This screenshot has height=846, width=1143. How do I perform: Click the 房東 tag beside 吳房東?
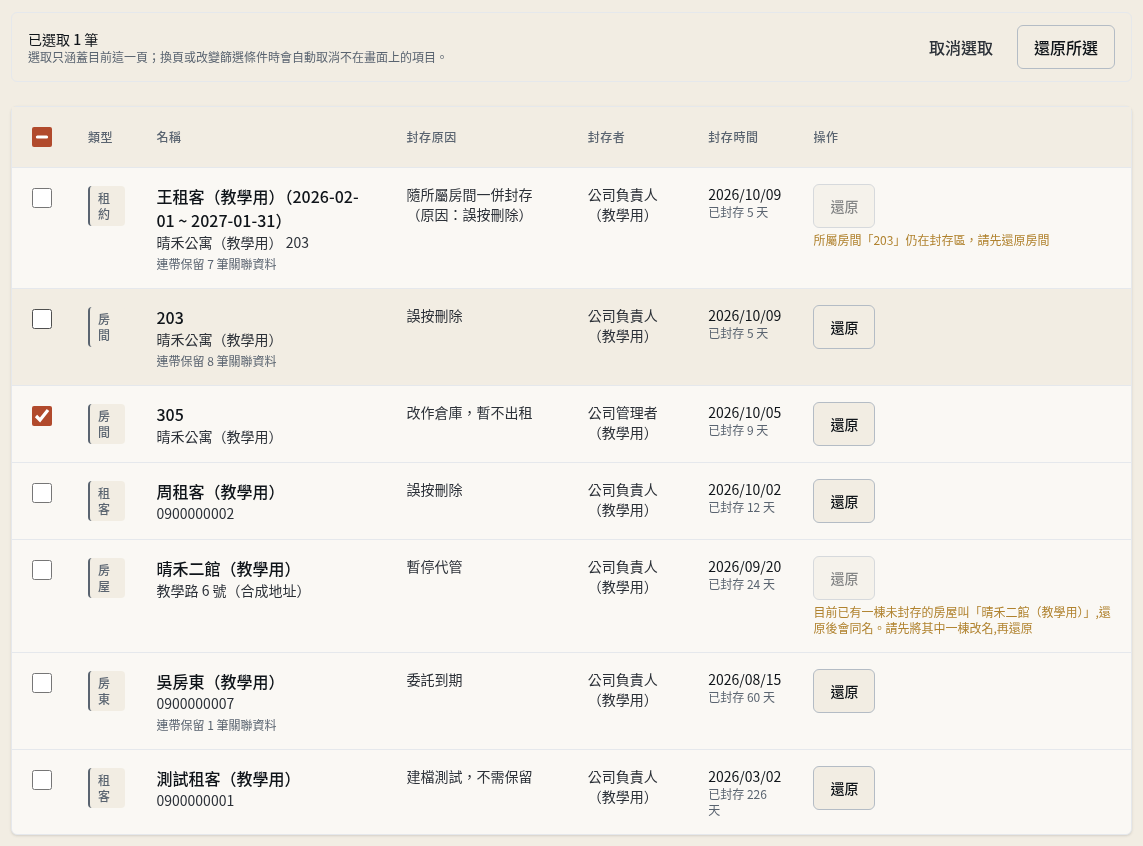click(x=106, y=692)
